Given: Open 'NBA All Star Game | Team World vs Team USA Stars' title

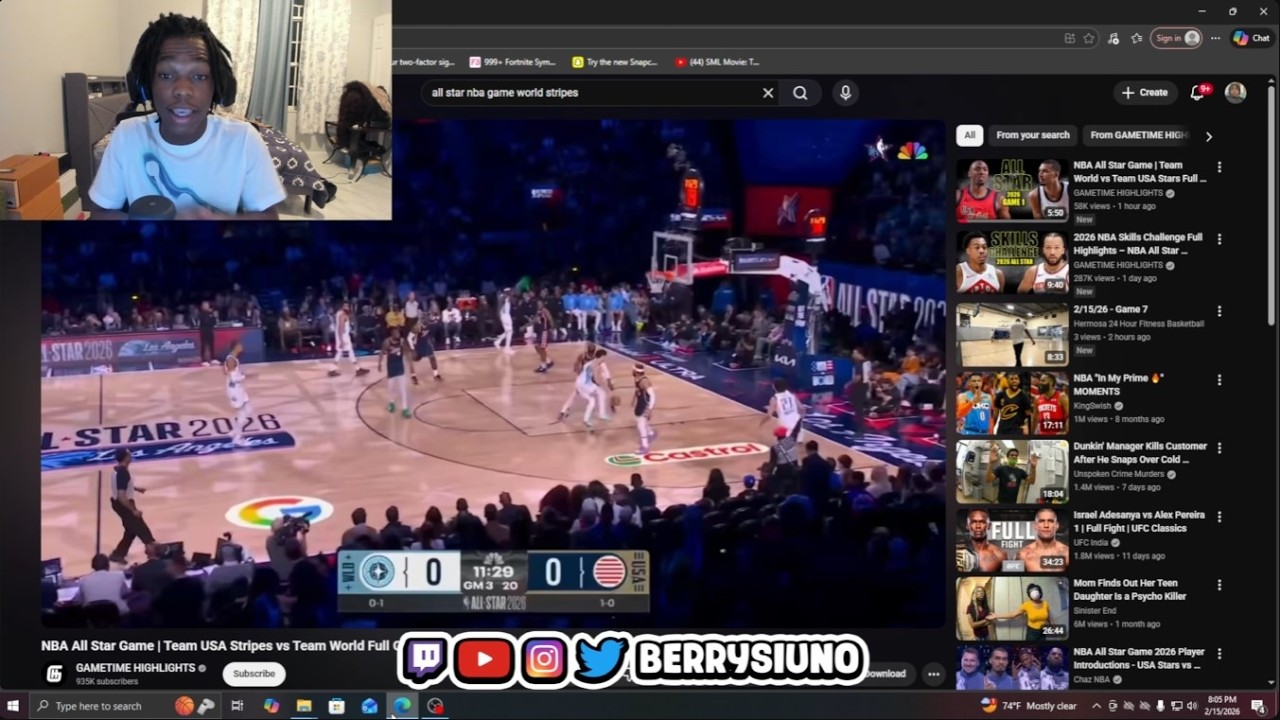Looking at the screenshot, I should point(1140,172).
